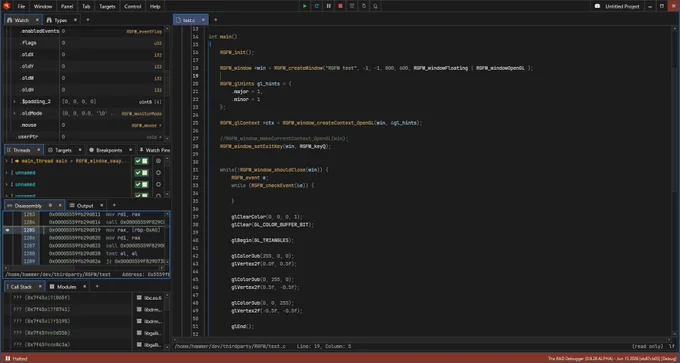
Task: Expand the first unnamed thread row
Action: pos(6,173)
